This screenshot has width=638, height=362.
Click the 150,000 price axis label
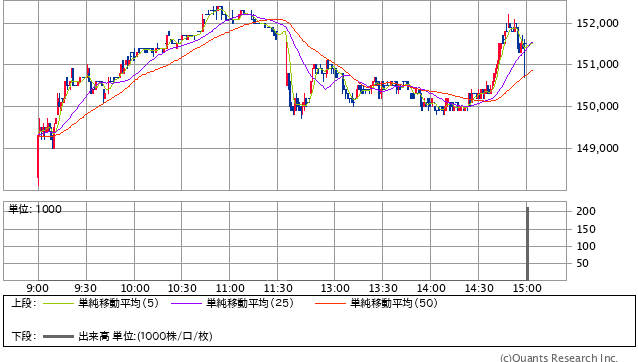click(x=597, y=106)
